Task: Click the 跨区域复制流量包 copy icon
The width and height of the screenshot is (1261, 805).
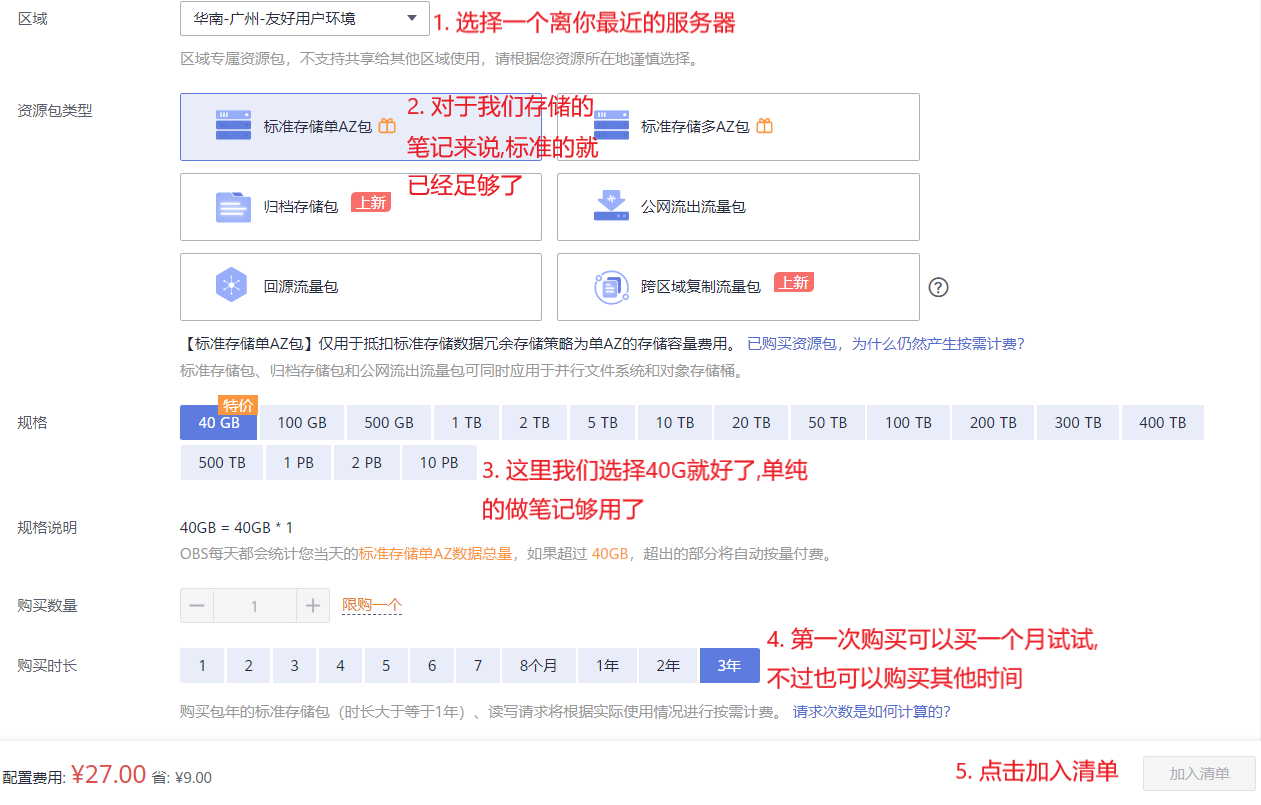Action: [x=611, y=286]
